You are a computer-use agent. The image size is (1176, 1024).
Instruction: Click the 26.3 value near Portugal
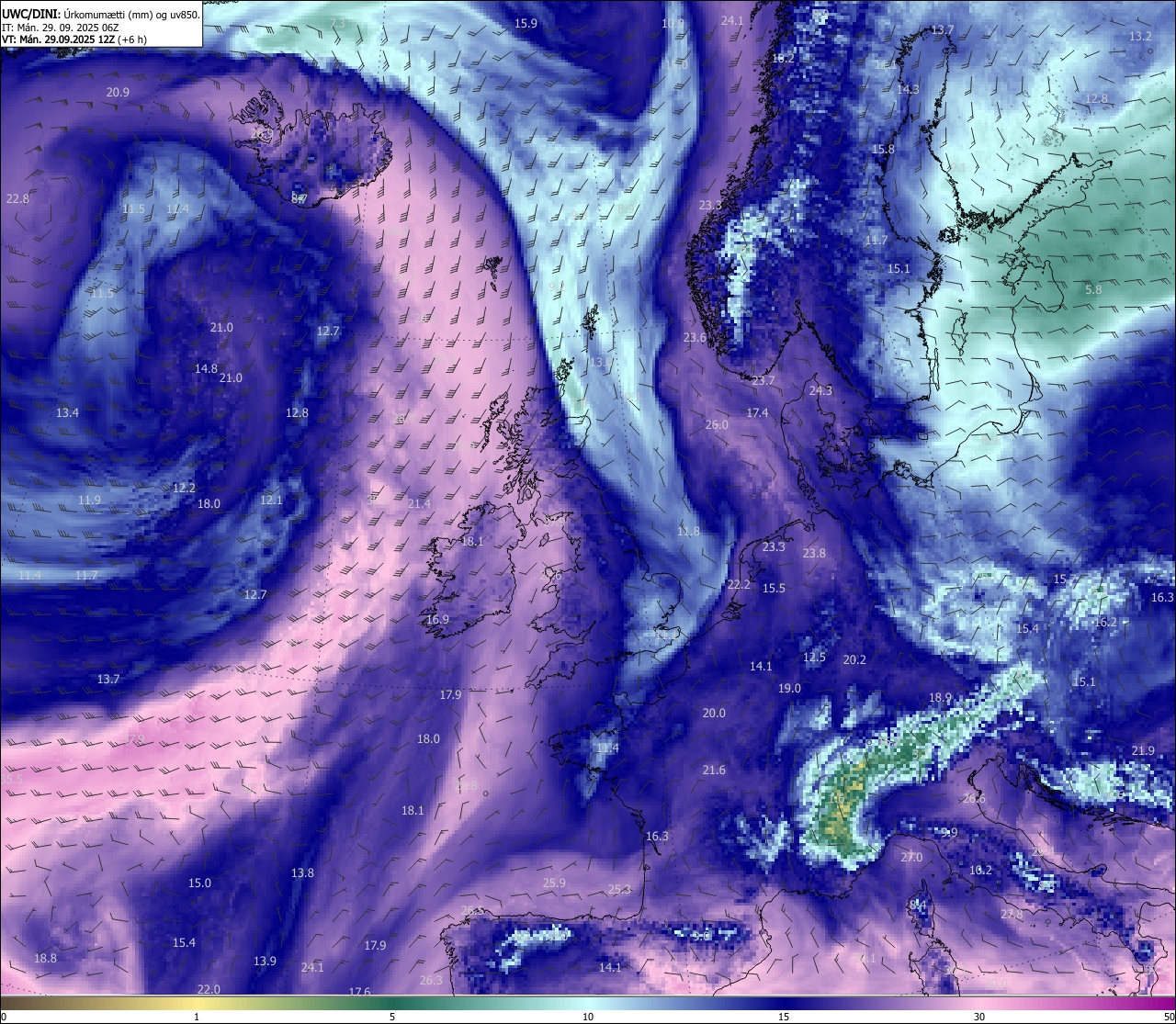(x=431, y=981)
